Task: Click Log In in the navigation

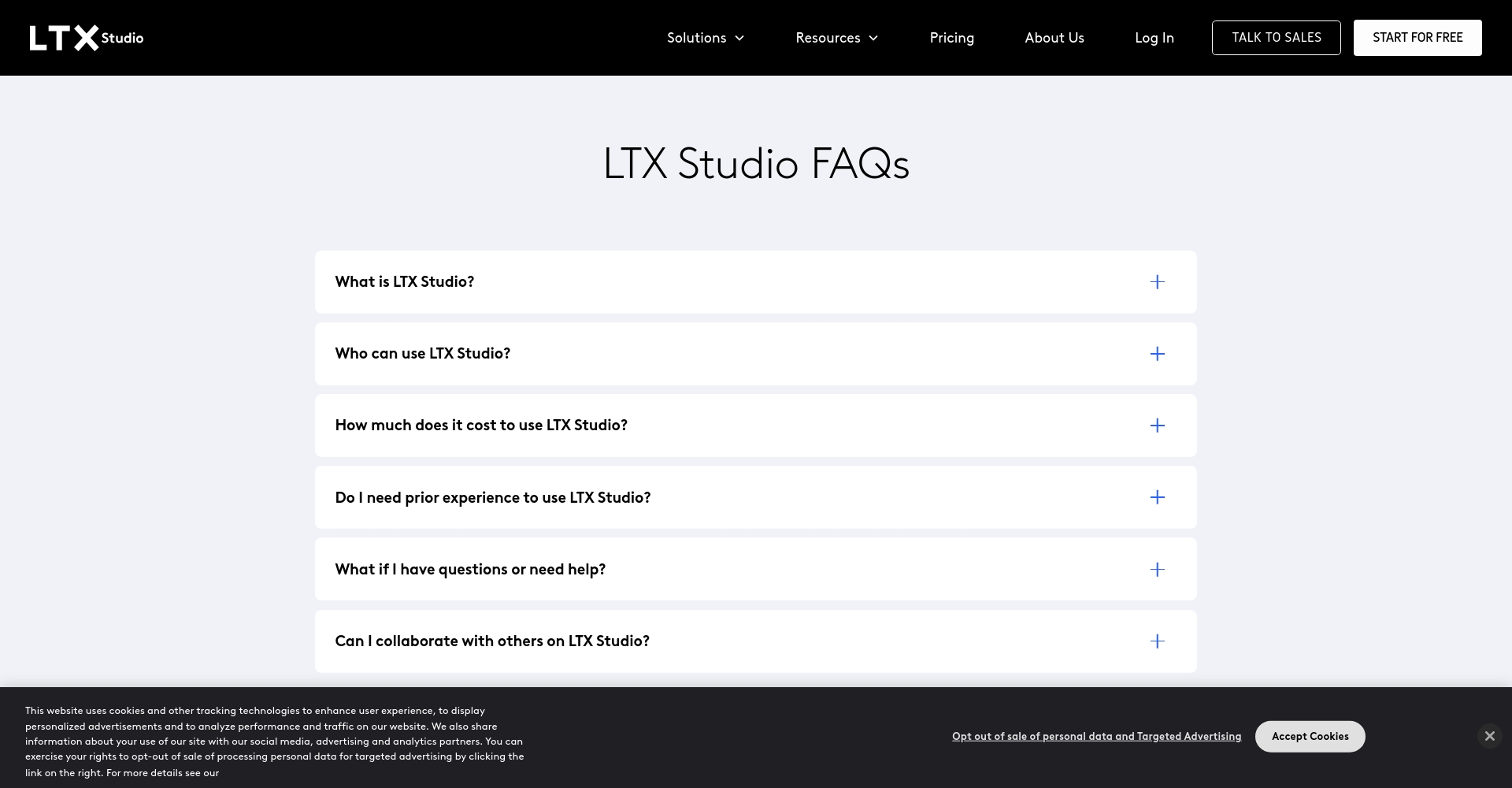Action: pyautogui.click(x=1154, y=38)
